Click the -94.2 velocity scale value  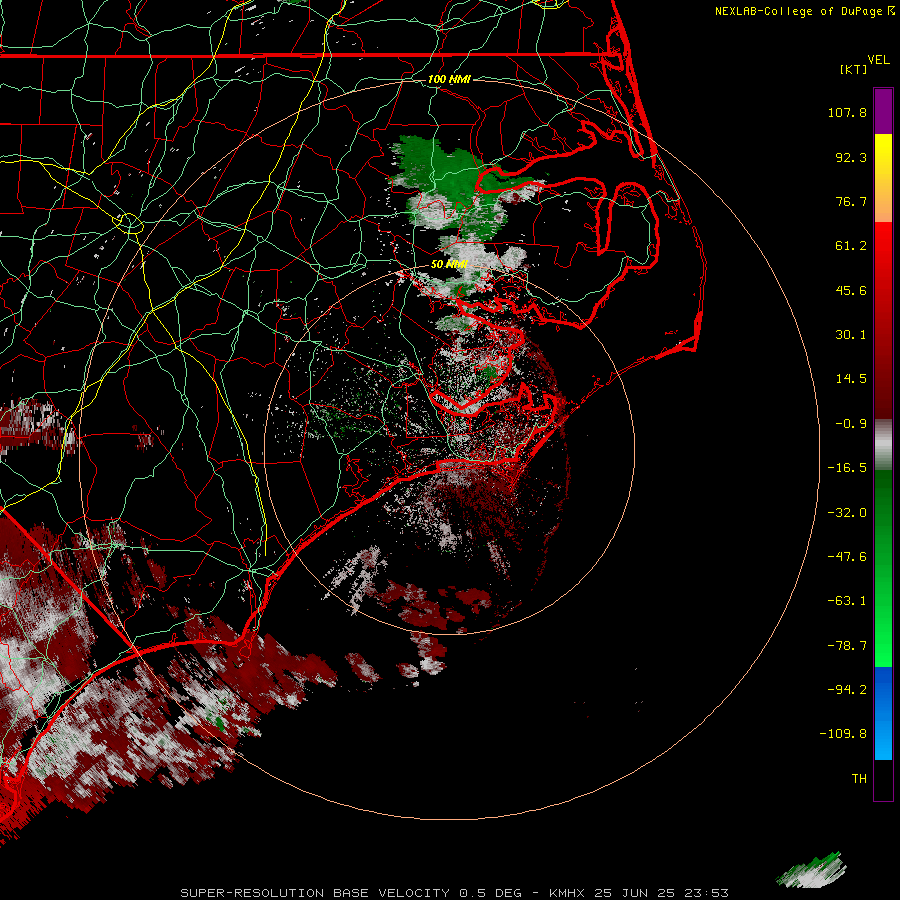(x=847, y=690)
